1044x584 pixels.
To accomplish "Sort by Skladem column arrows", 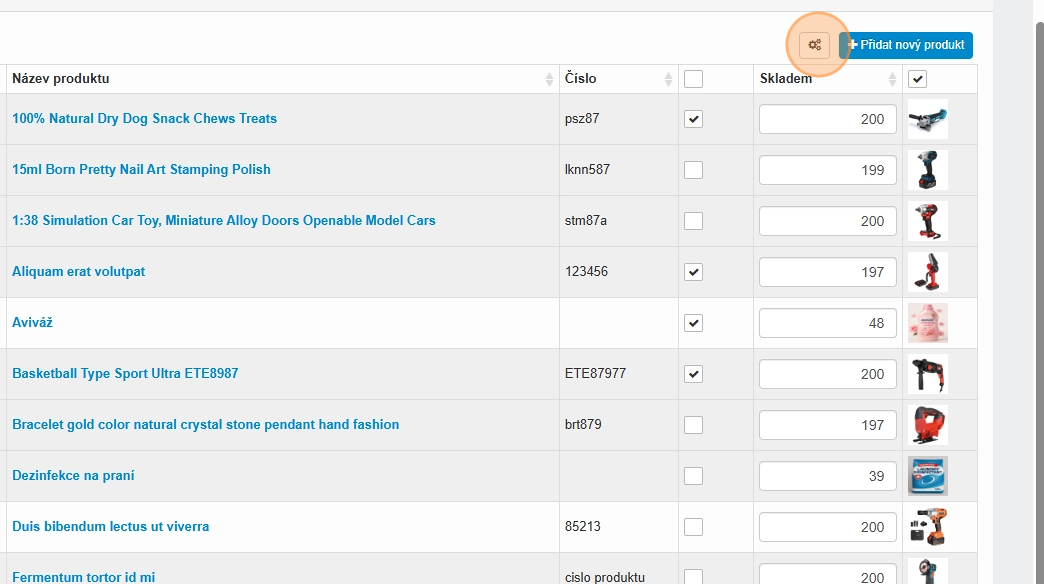I will point(892,79).
